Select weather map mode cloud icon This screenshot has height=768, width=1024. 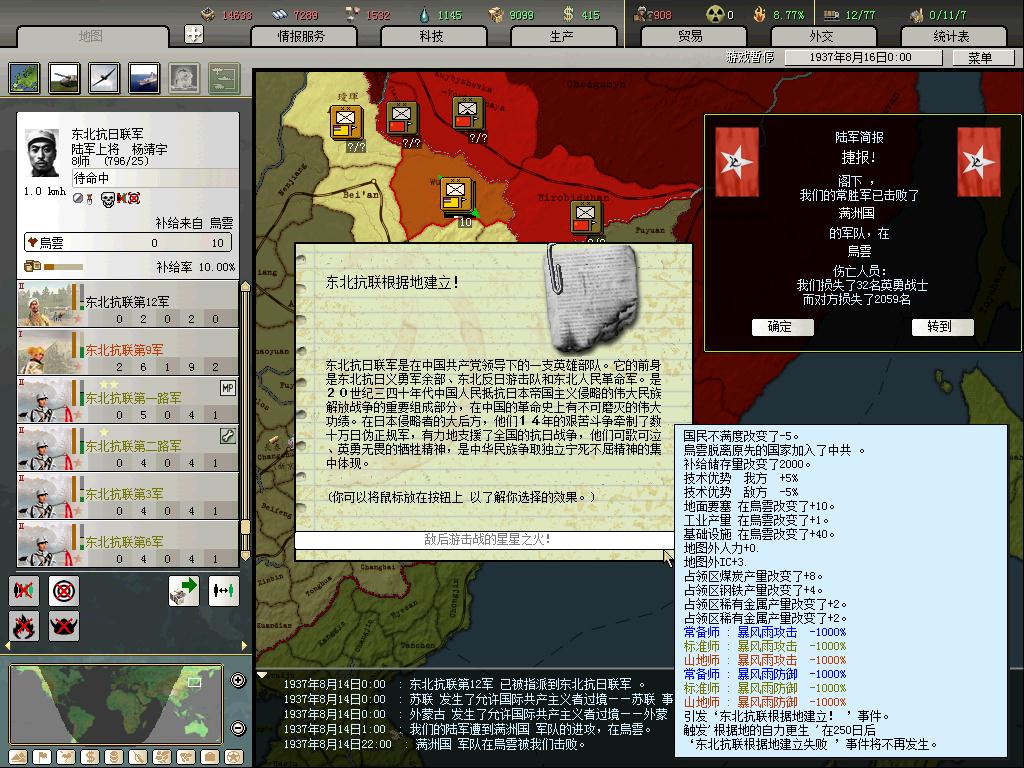tap(66, 758)
